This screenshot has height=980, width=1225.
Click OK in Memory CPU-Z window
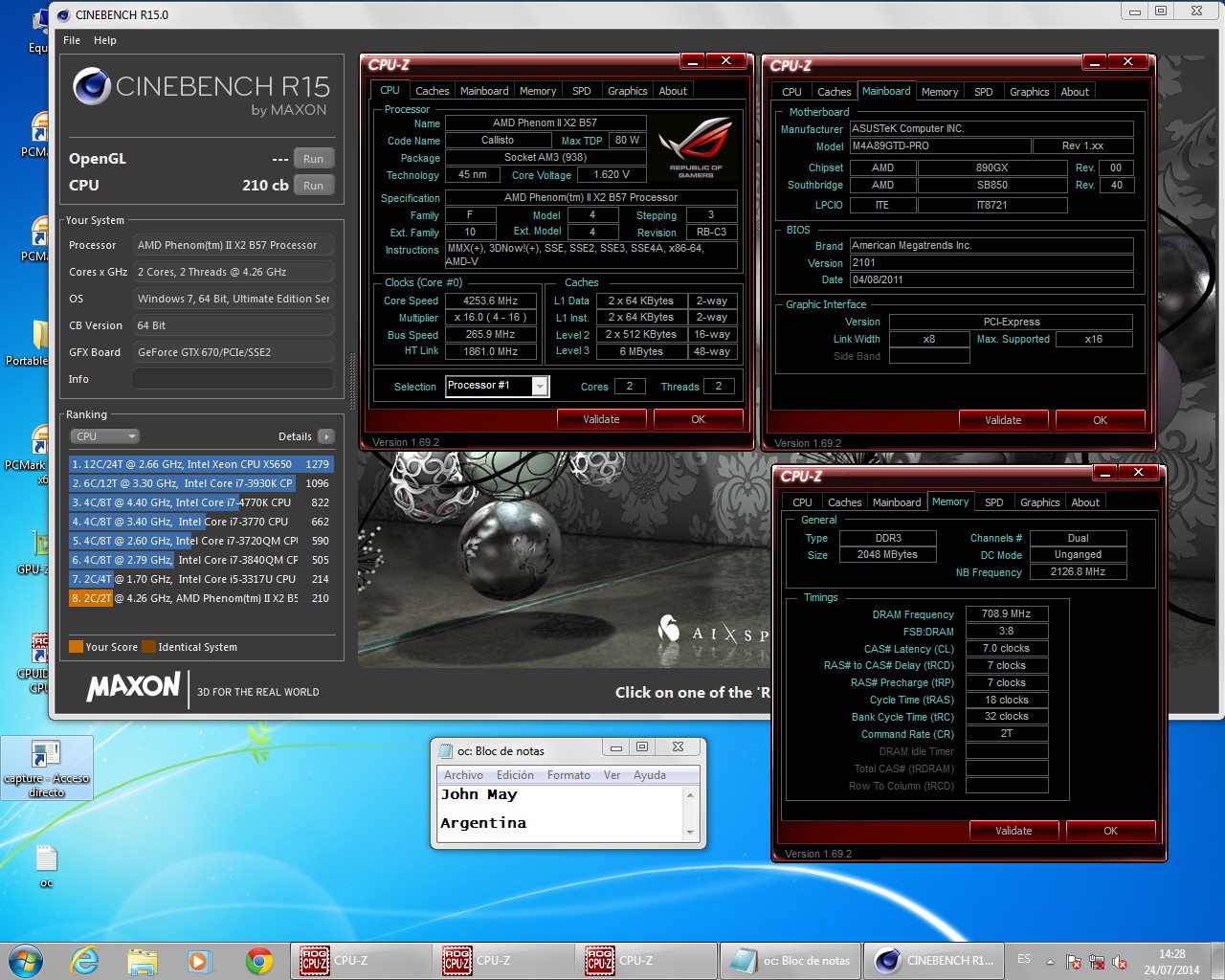tap(1111, 831)
